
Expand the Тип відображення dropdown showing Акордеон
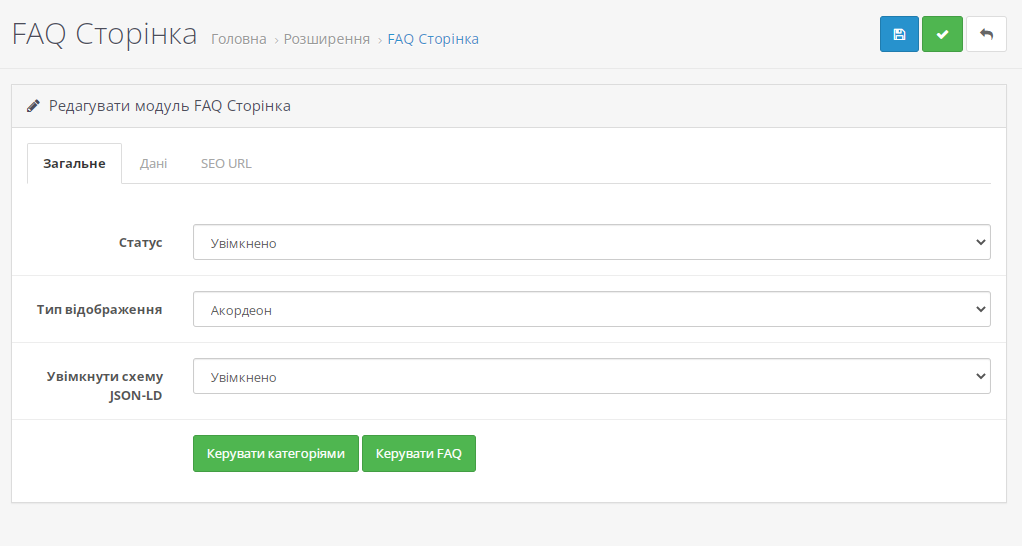coord(591,309)
